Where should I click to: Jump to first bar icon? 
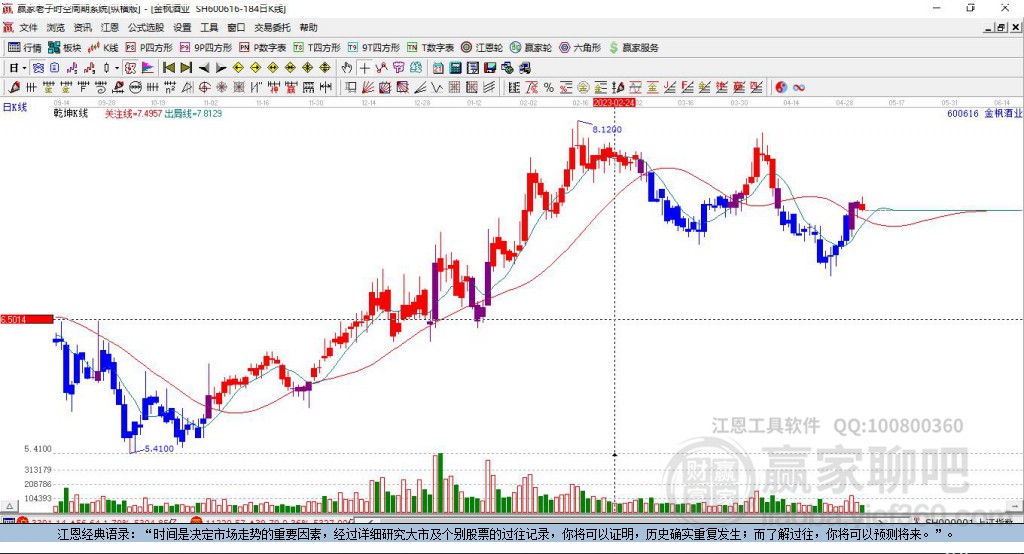tap(169, 68)
